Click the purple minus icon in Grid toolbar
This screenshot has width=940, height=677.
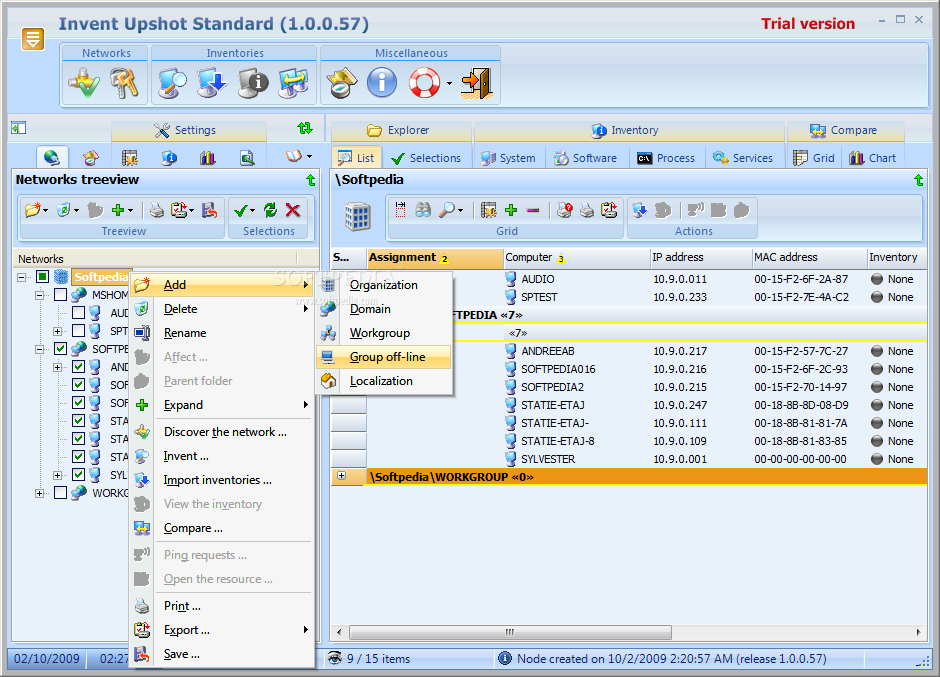tap(533, 210)
